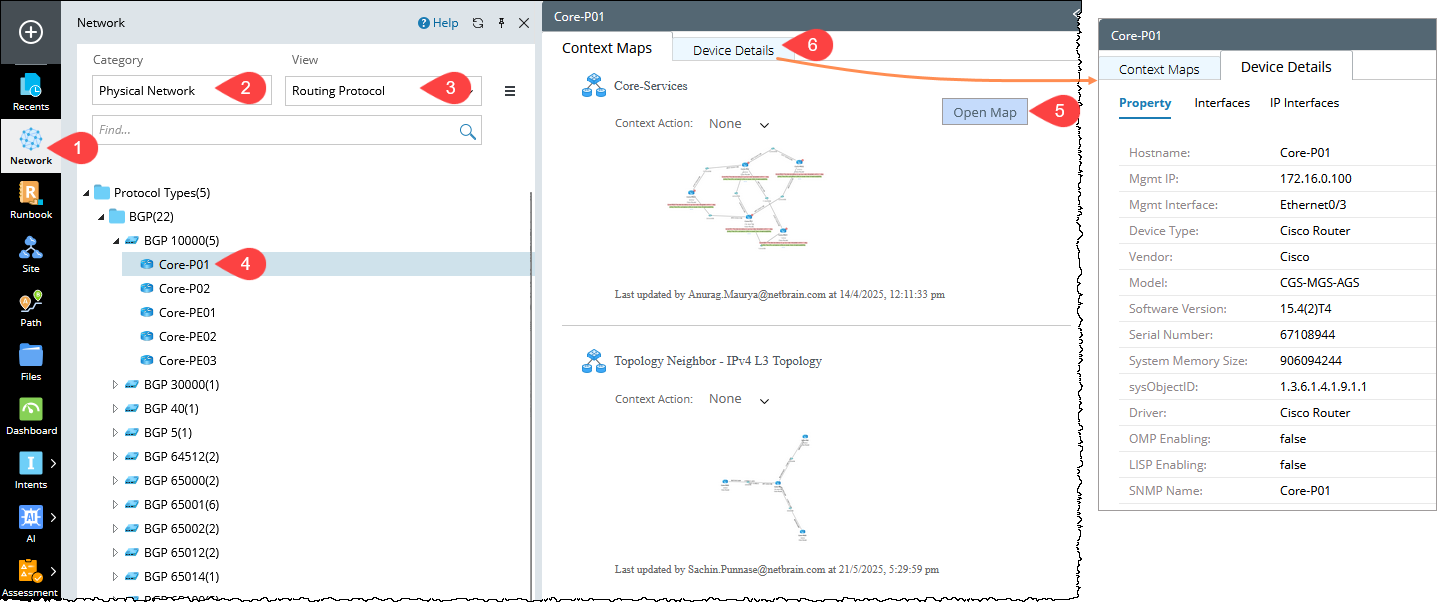Open the IP Interfaces sub-tab
Screen dimensions: 1437x603
(1304, 103)
